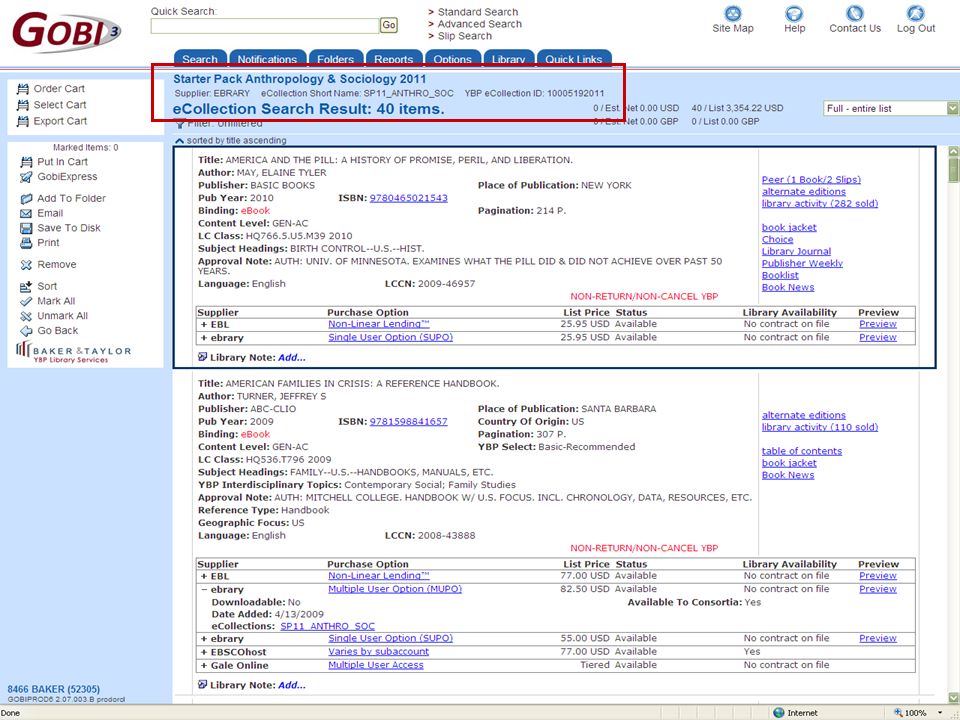Open the Quick Links tab
Screen dimensions: 960x720
(x=574, y=58)
